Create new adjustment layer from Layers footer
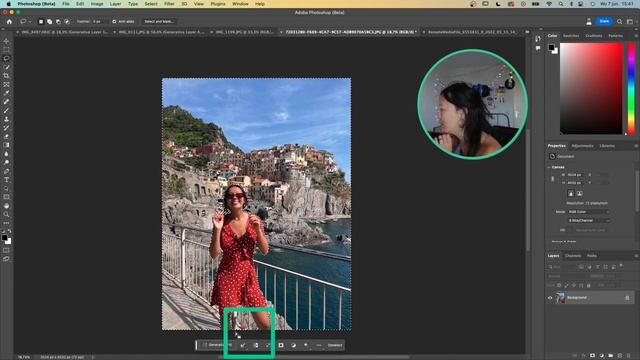This screenshot has height=360, width=640. (601, 356)
